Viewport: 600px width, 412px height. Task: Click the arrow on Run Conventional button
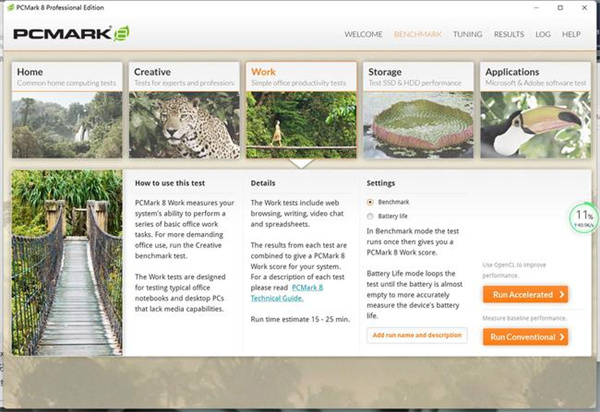pos(562,337)
